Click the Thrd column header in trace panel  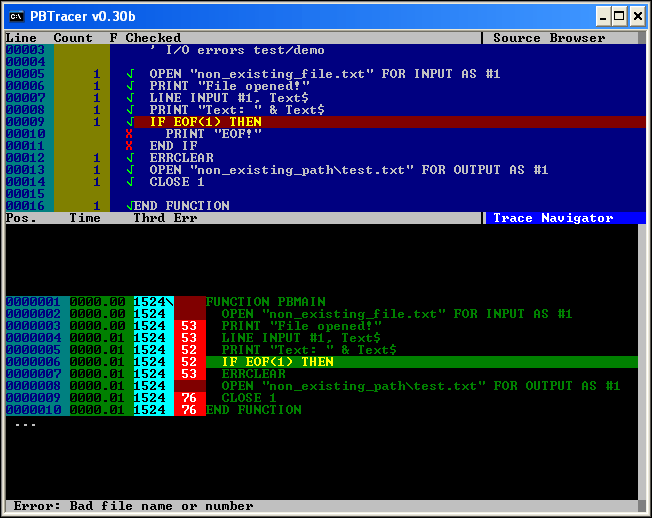point(149,218)
